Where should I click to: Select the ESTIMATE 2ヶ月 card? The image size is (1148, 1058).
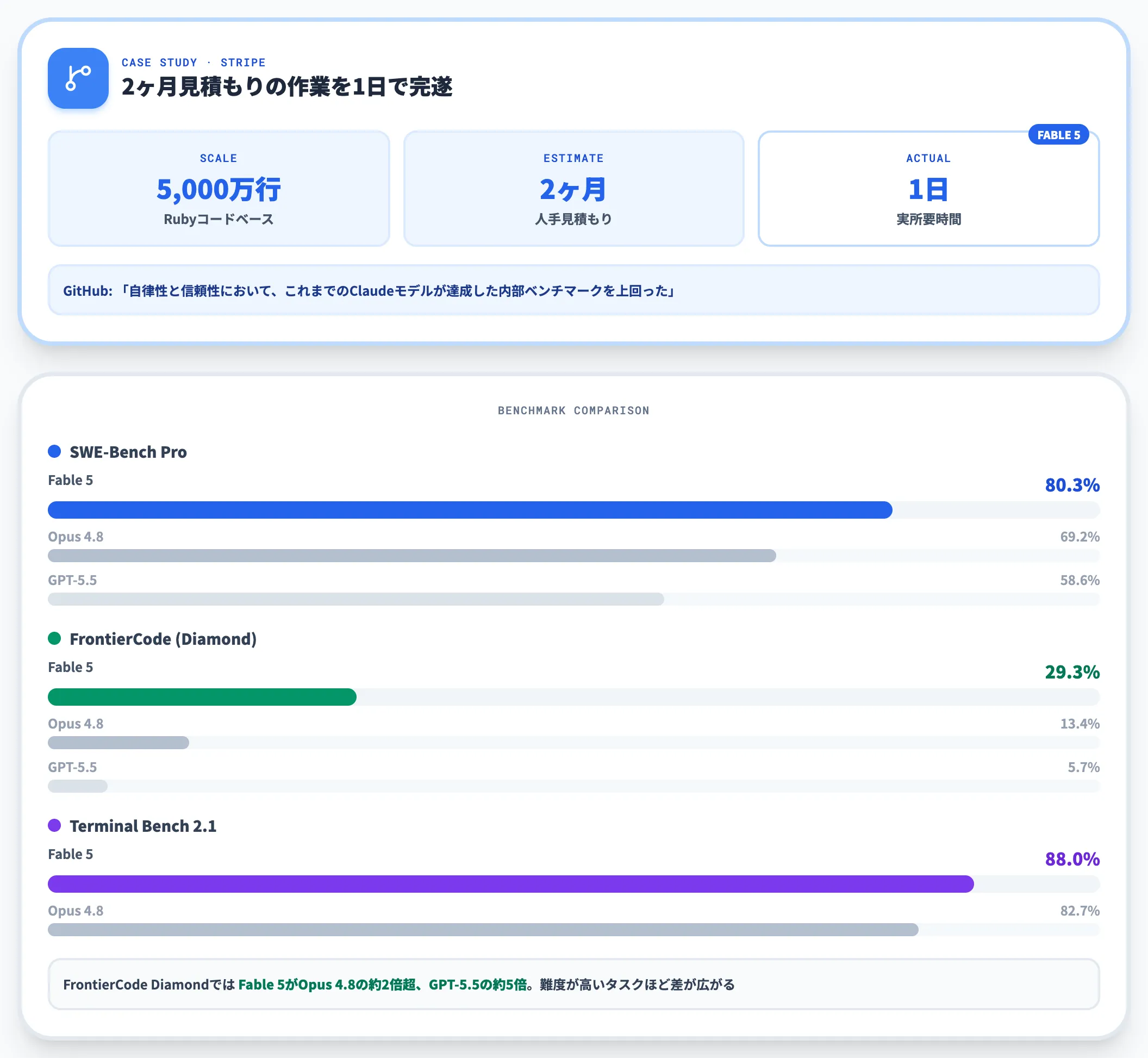click(573, 188)
